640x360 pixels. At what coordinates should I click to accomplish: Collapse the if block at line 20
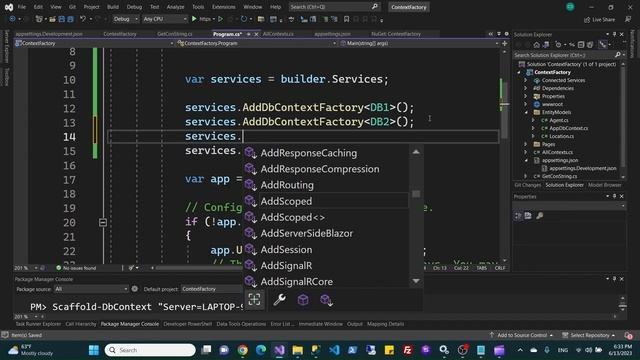(x=103, y=222)
